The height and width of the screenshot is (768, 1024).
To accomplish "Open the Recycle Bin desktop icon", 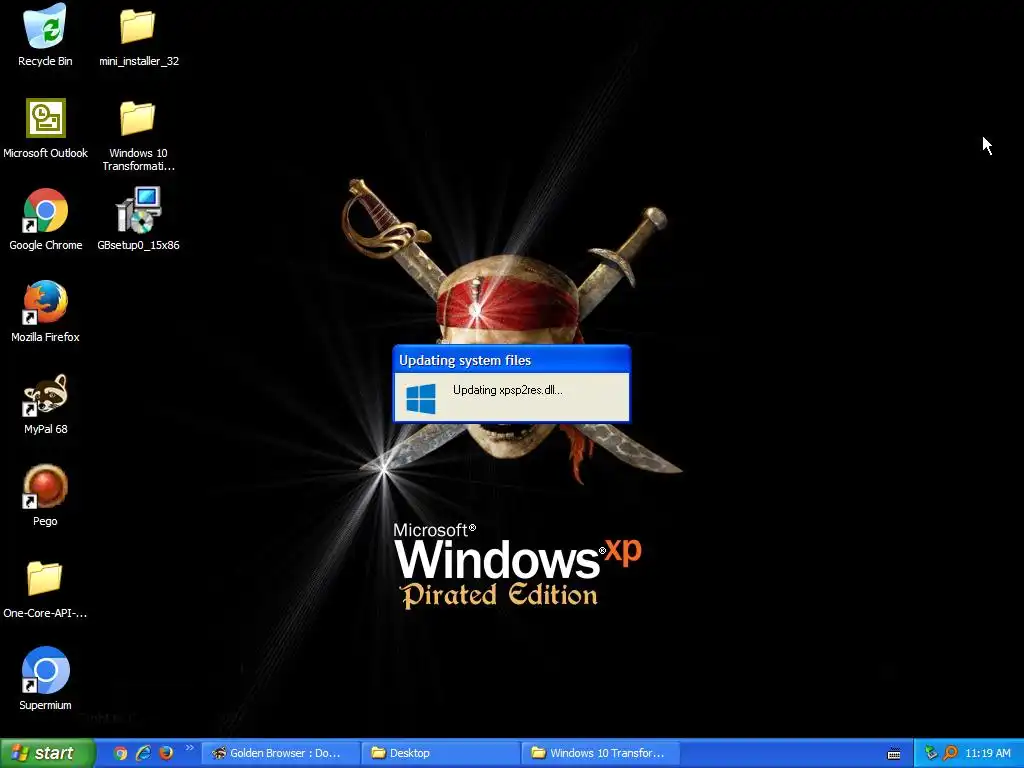I will point(45,34).
